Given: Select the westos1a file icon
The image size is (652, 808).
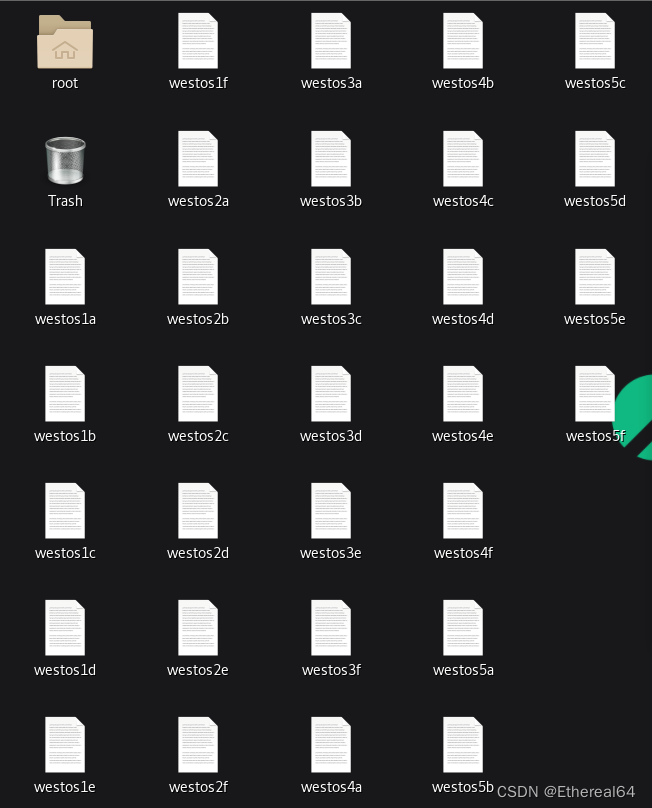Looking at the screenshot, I should coord(65,277).
